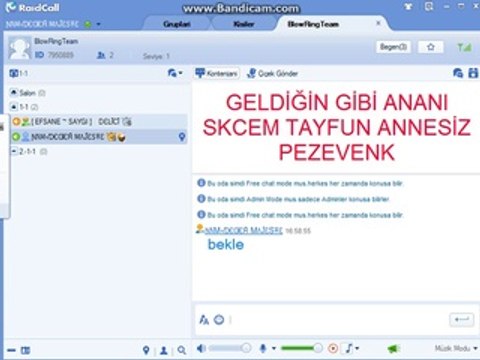Open the sender's name link in chat

244,230
